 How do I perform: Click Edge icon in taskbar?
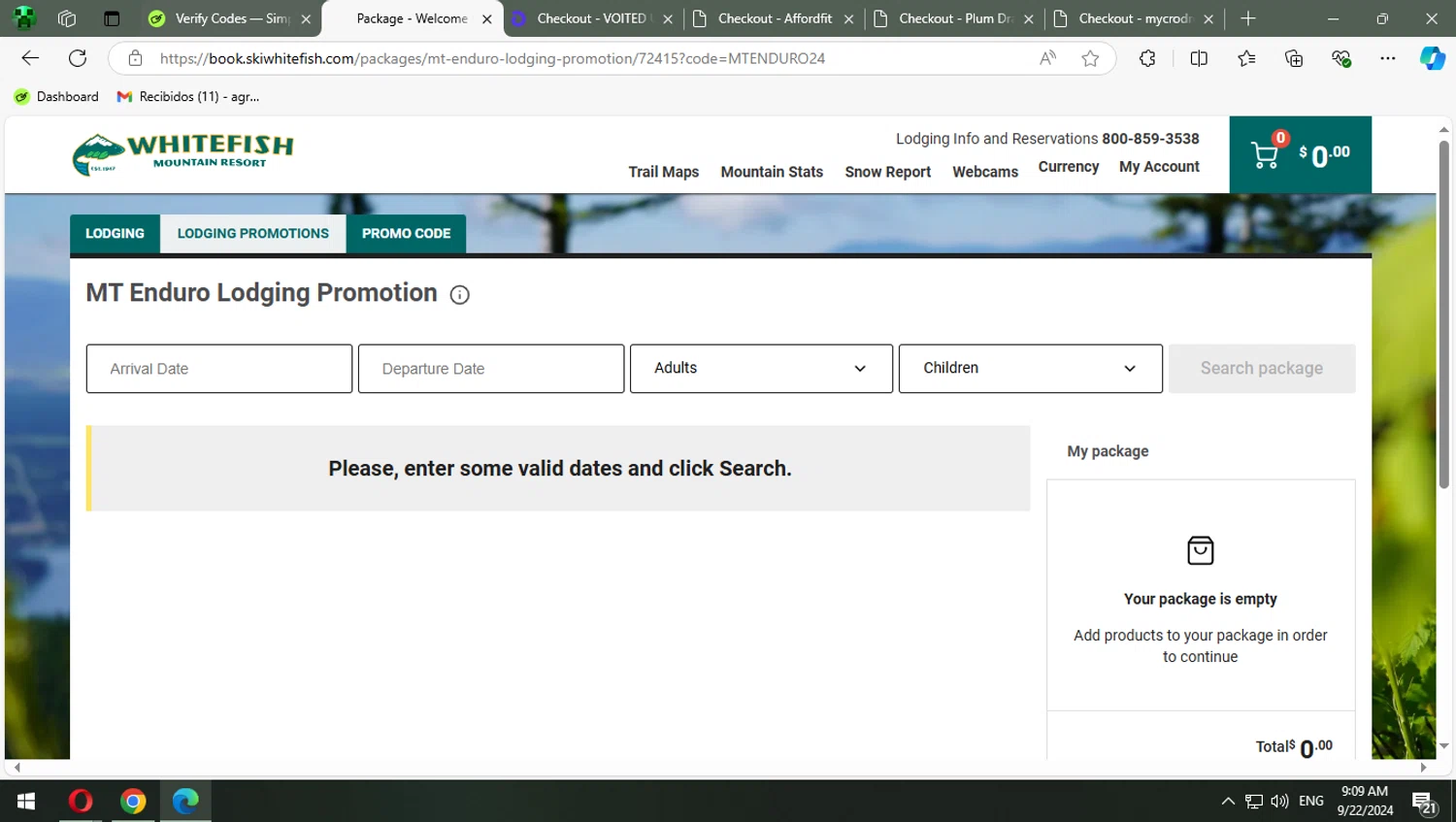click(x=185, y=801)
